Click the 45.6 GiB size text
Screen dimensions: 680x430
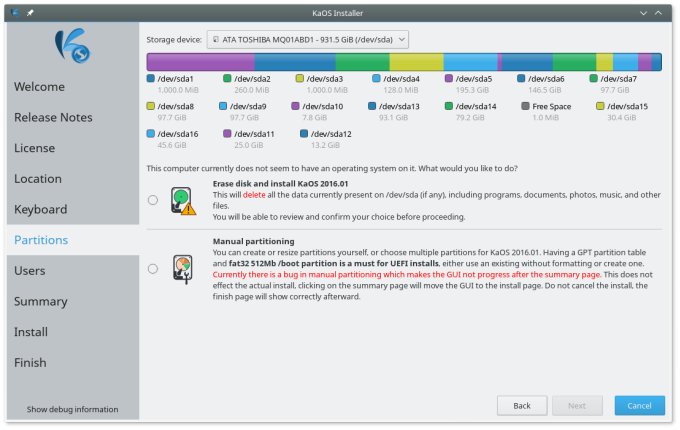pos(172,145)
